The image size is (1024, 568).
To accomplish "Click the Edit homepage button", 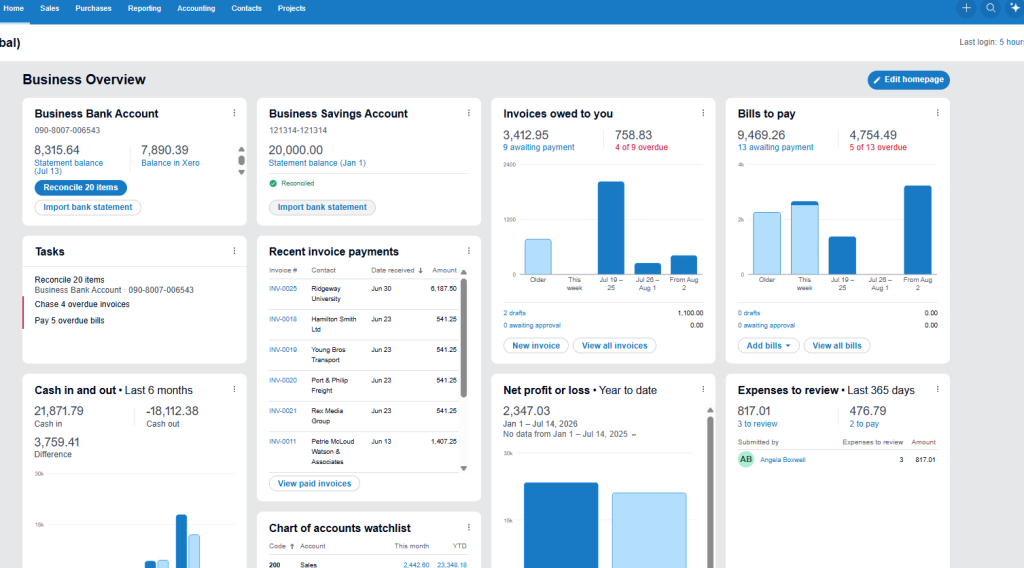I will (x=908, y=80).
